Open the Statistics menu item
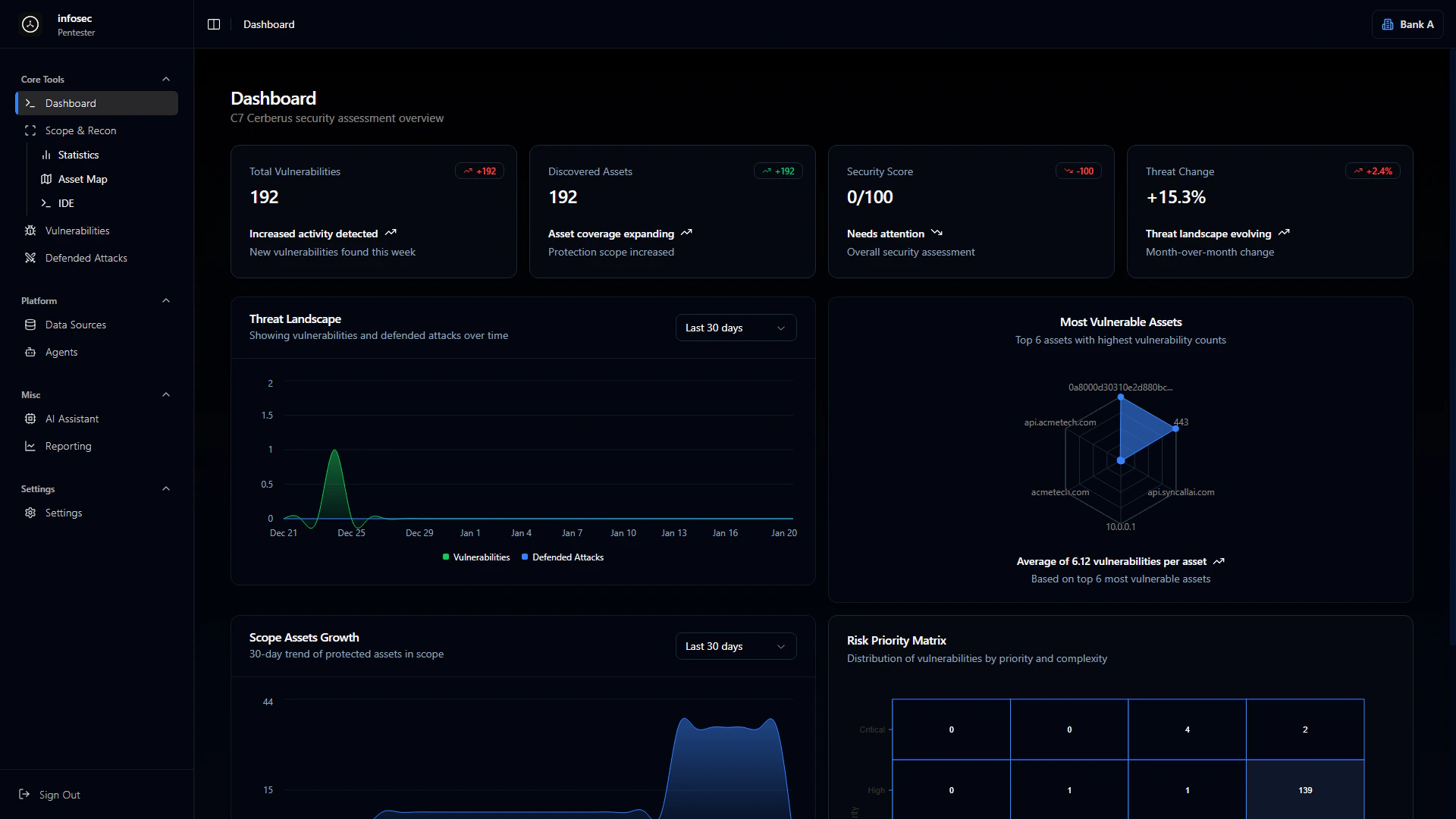Screen dimensions: 1456x819 pos(78,155)
